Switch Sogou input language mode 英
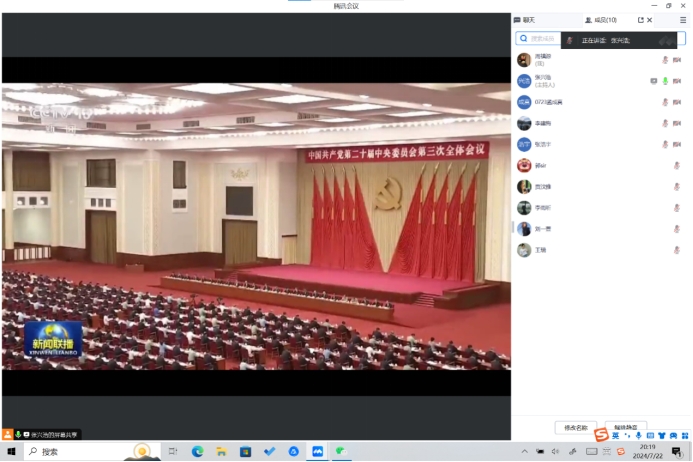Screen dimensions: 693x462 pyautogui.click(x=615, y=436)
